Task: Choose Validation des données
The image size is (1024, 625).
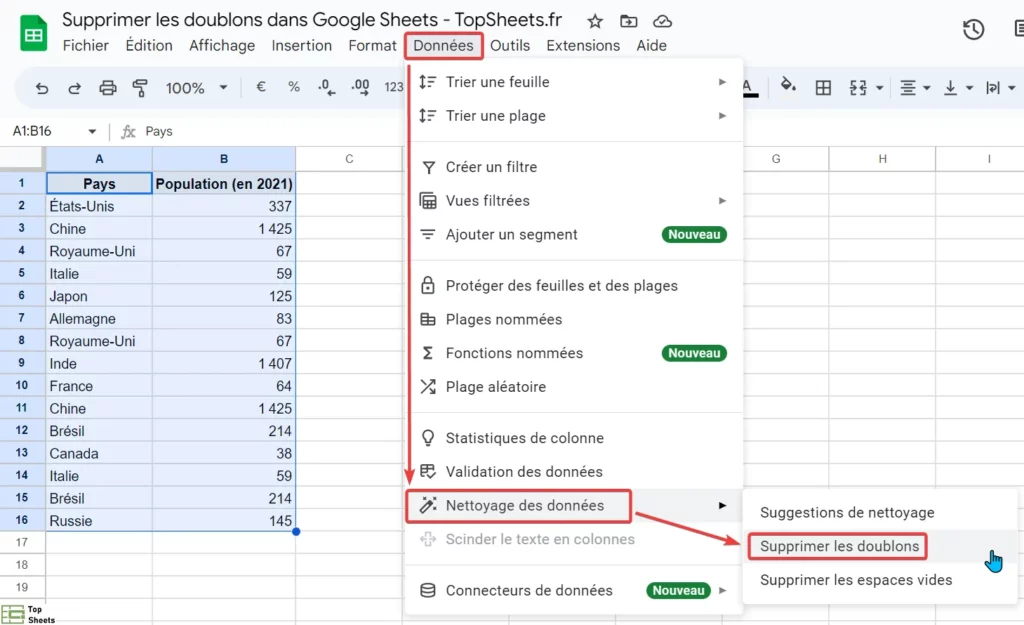Action: (x=573, y=472)
